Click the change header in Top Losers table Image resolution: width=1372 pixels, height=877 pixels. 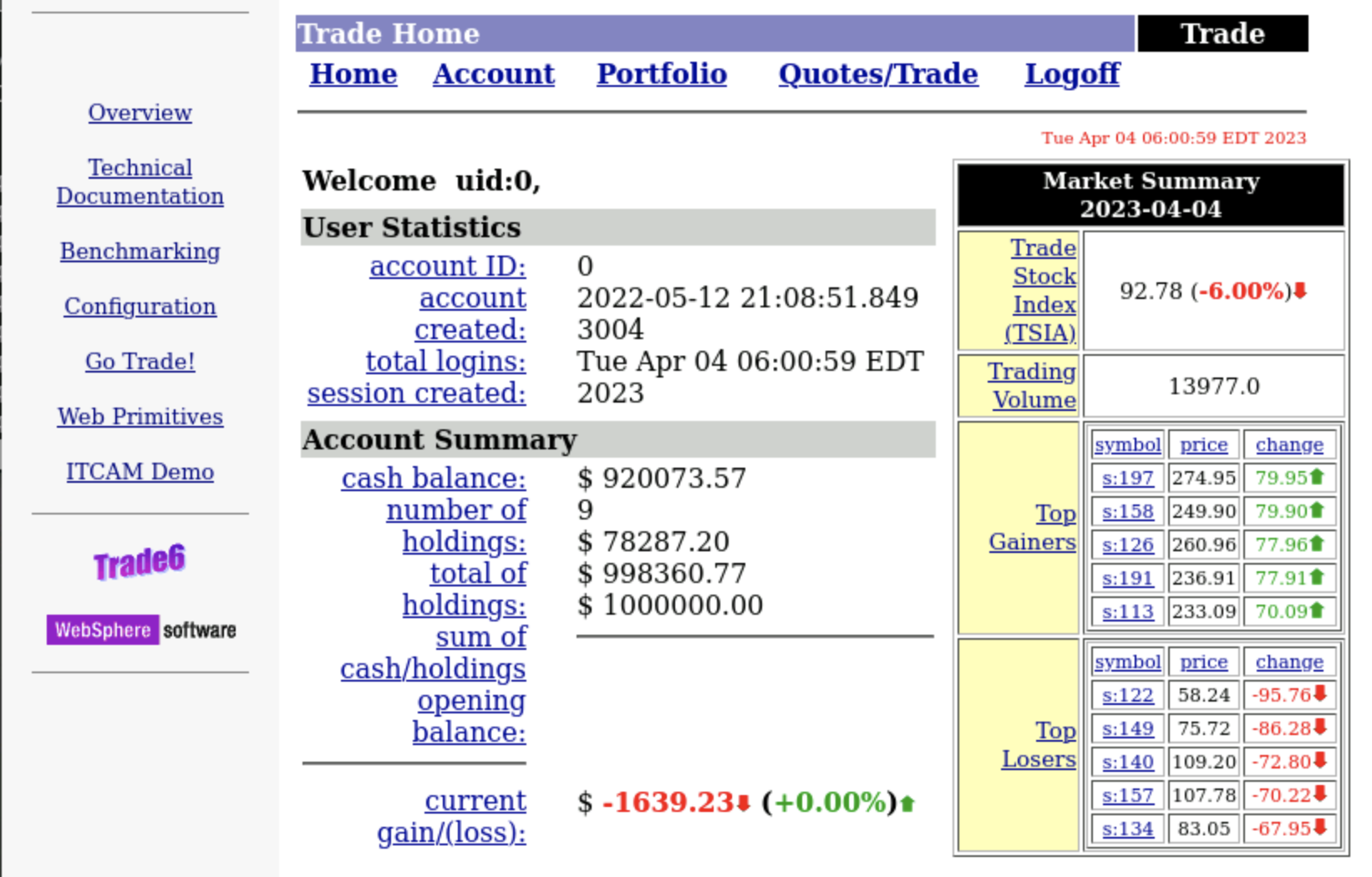point(1289,662)
